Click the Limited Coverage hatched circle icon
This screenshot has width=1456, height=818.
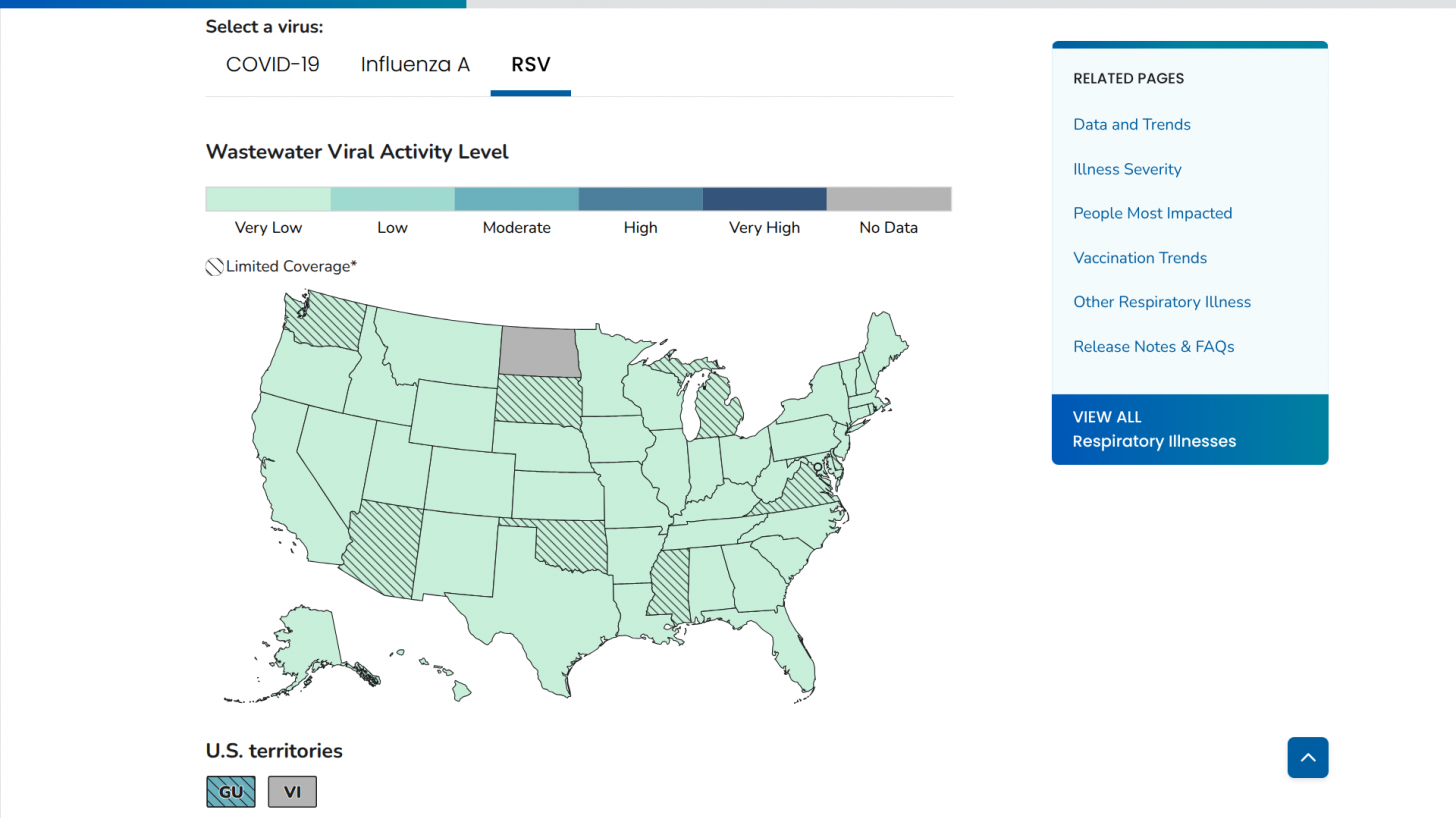click(x=214, y=267)
